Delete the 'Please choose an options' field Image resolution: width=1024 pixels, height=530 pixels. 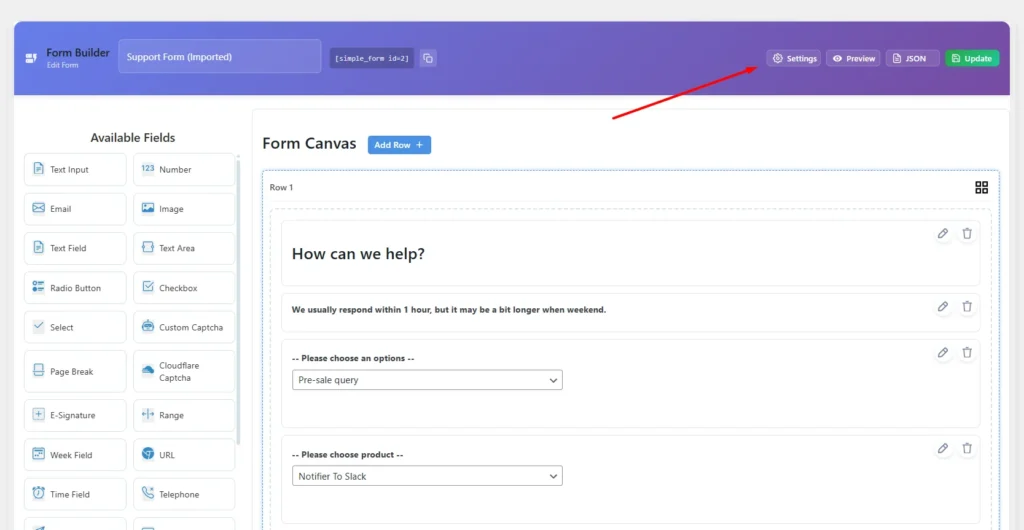pos(967,352)
